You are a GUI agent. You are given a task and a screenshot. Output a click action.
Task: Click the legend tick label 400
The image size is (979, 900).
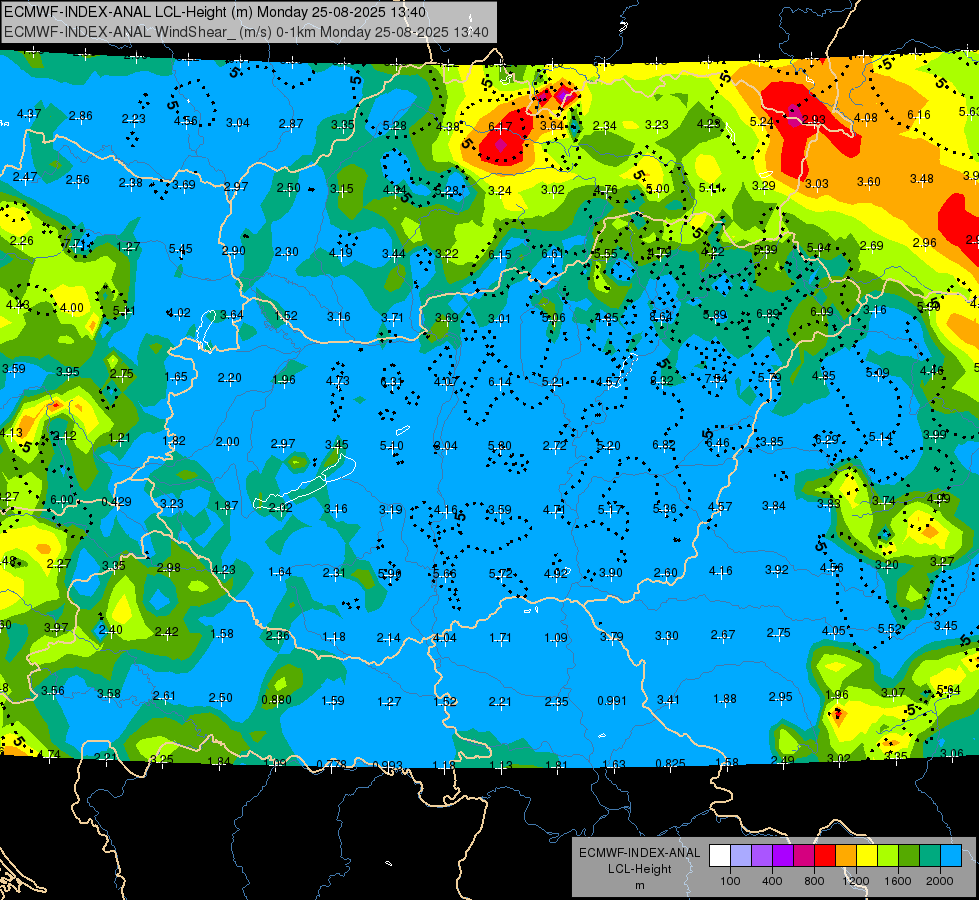(772, 881)
